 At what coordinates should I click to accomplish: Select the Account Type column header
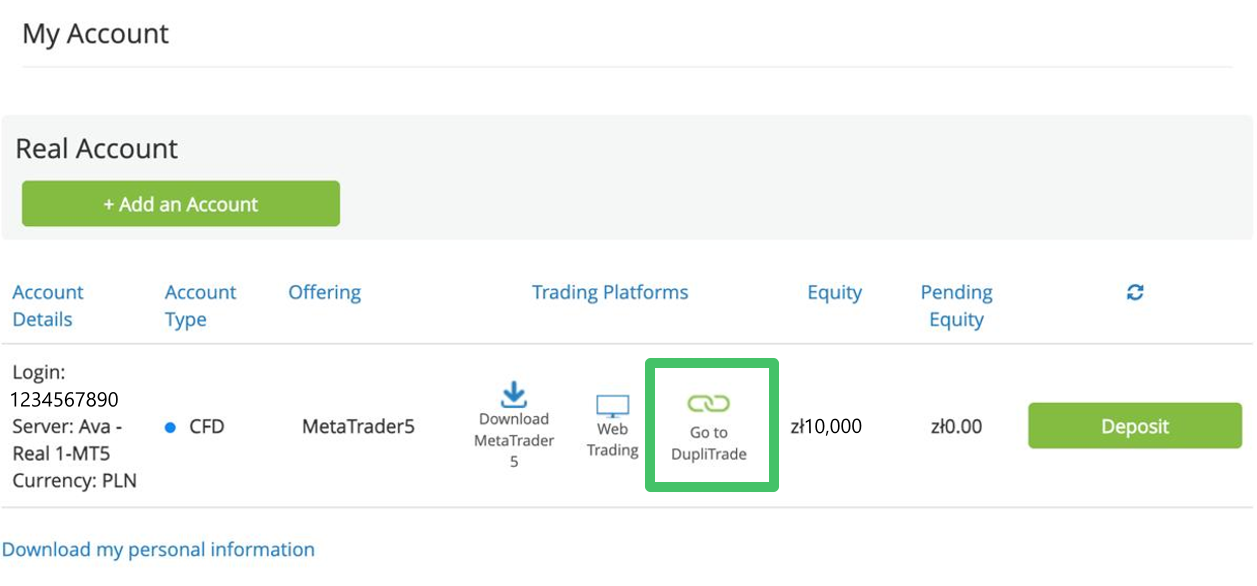point(200,306)
